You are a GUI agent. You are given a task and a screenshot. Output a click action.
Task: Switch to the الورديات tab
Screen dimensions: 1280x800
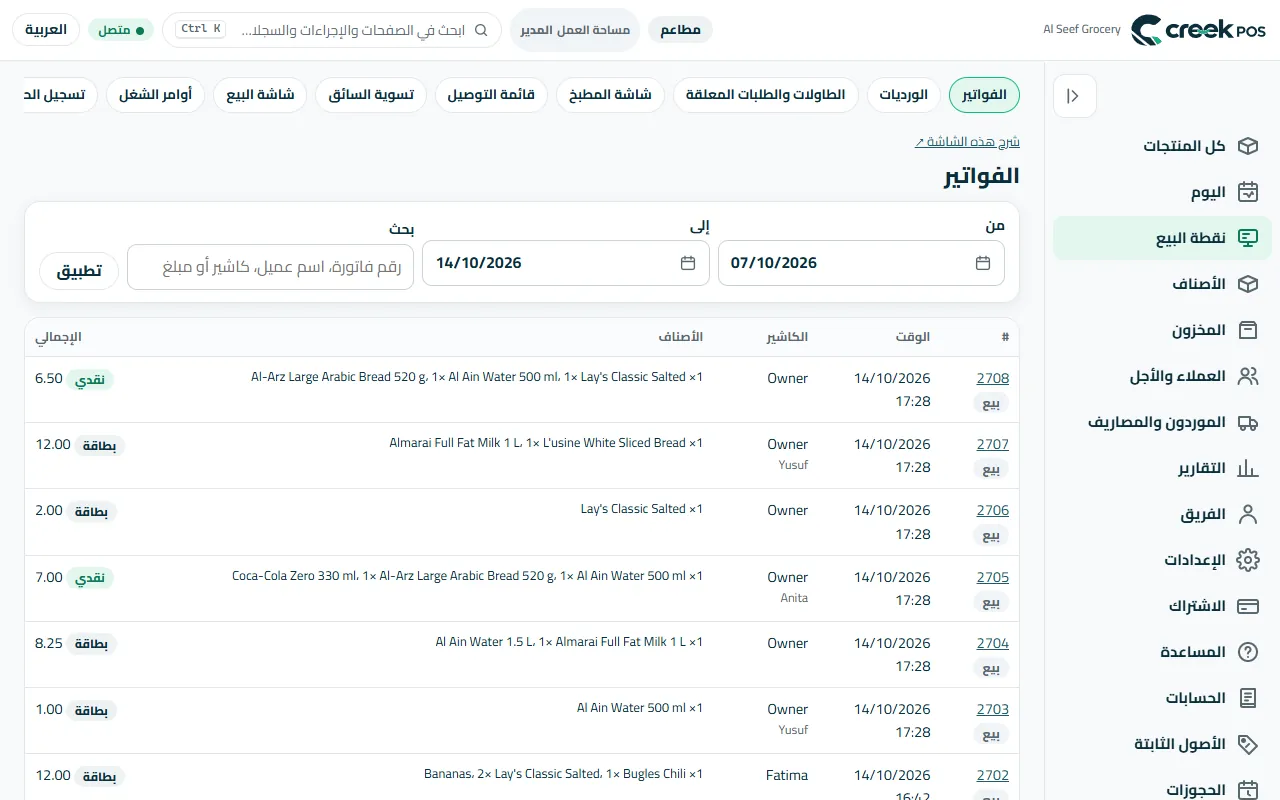pos(904,95)
